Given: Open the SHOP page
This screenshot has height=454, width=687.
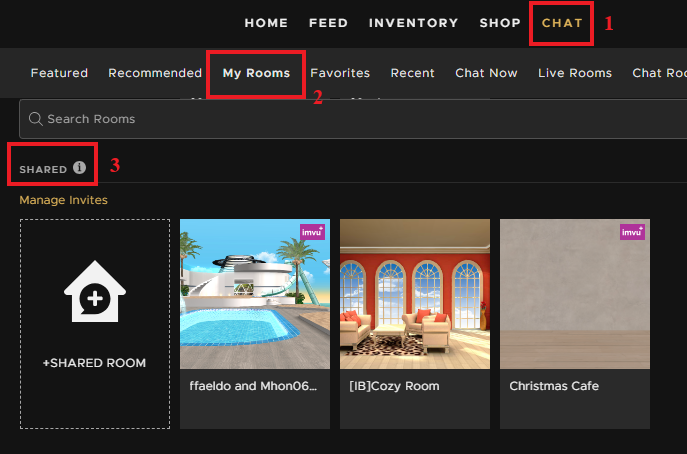Looking at the screenshot, I should pos(500,23).
